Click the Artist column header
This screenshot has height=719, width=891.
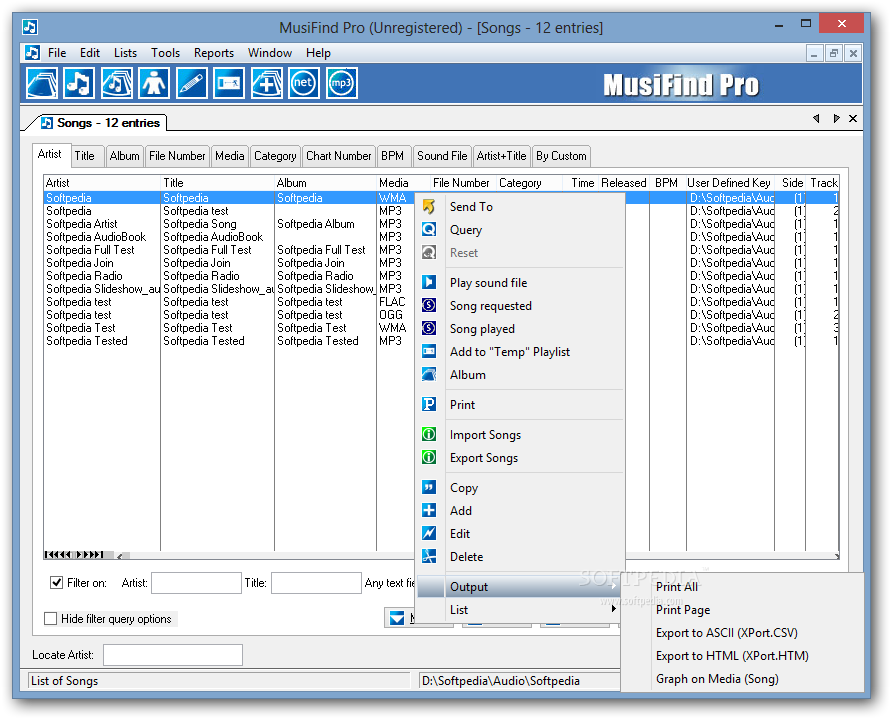[102, 183]
